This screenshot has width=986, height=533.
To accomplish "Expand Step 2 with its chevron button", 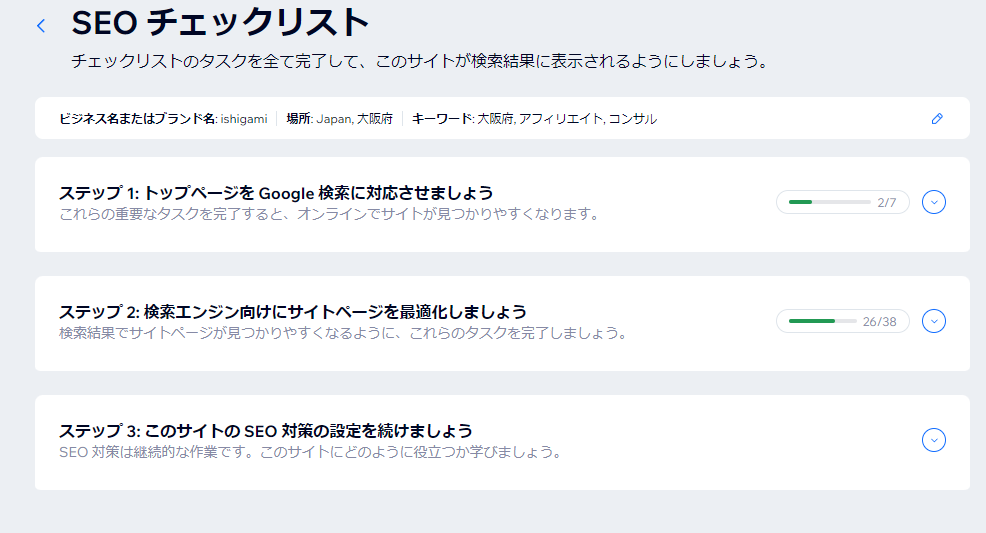I will pyautogui.click(x=934, y=321).
